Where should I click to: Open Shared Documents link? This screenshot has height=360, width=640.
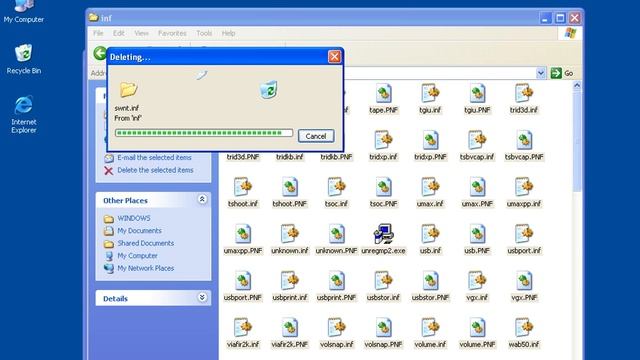coord(145,243)
